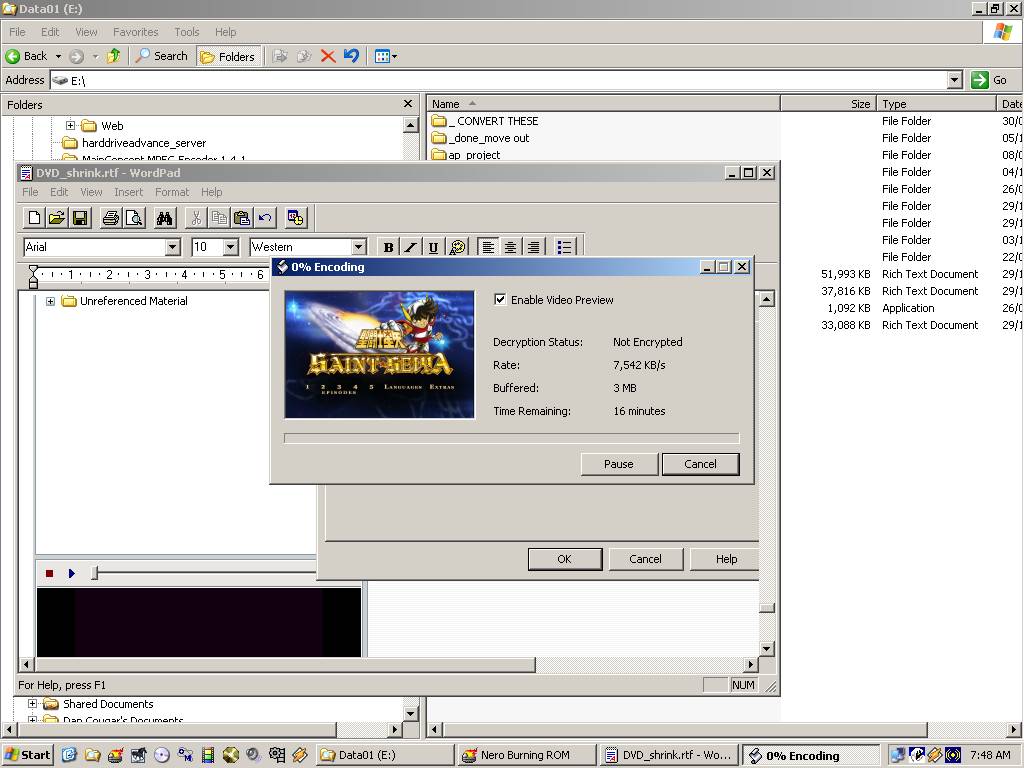Click the Windows Start button
Image resolution: width=1024 pixels, height=768 pixels.
coord(28,755)
